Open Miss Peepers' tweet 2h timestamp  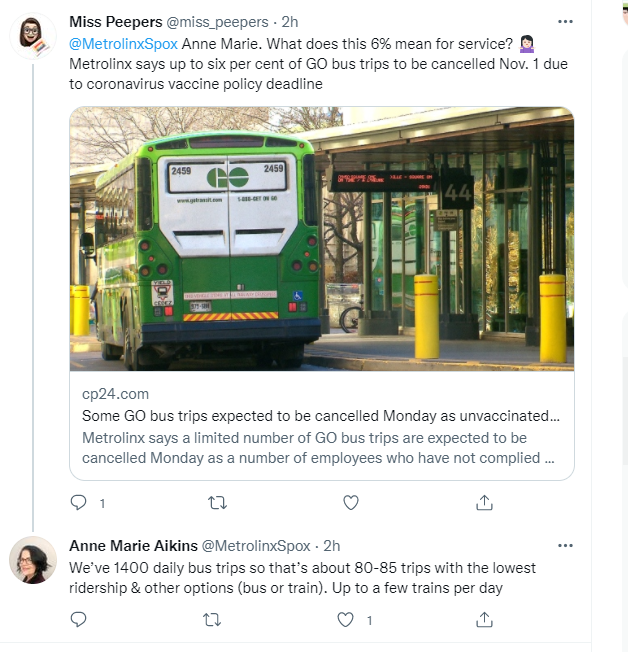(291, 22)
